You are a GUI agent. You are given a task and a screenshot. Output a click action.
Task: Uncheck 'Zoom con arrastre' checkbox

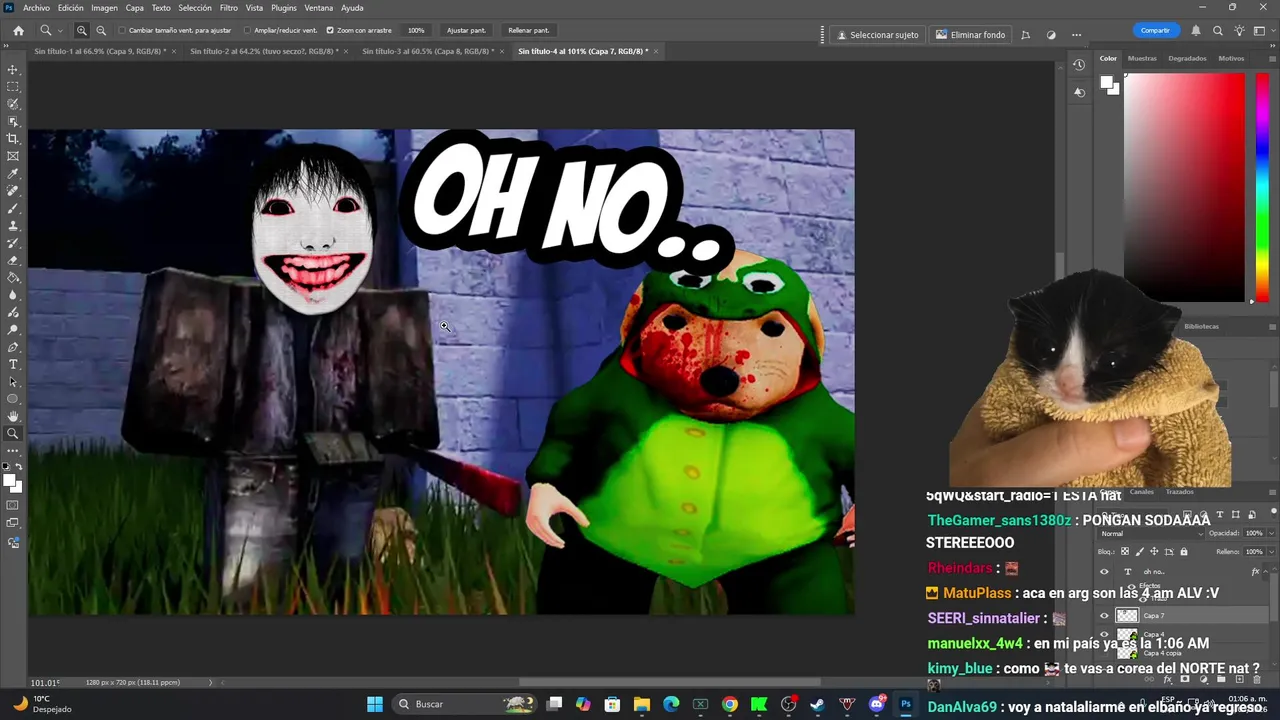330,31
